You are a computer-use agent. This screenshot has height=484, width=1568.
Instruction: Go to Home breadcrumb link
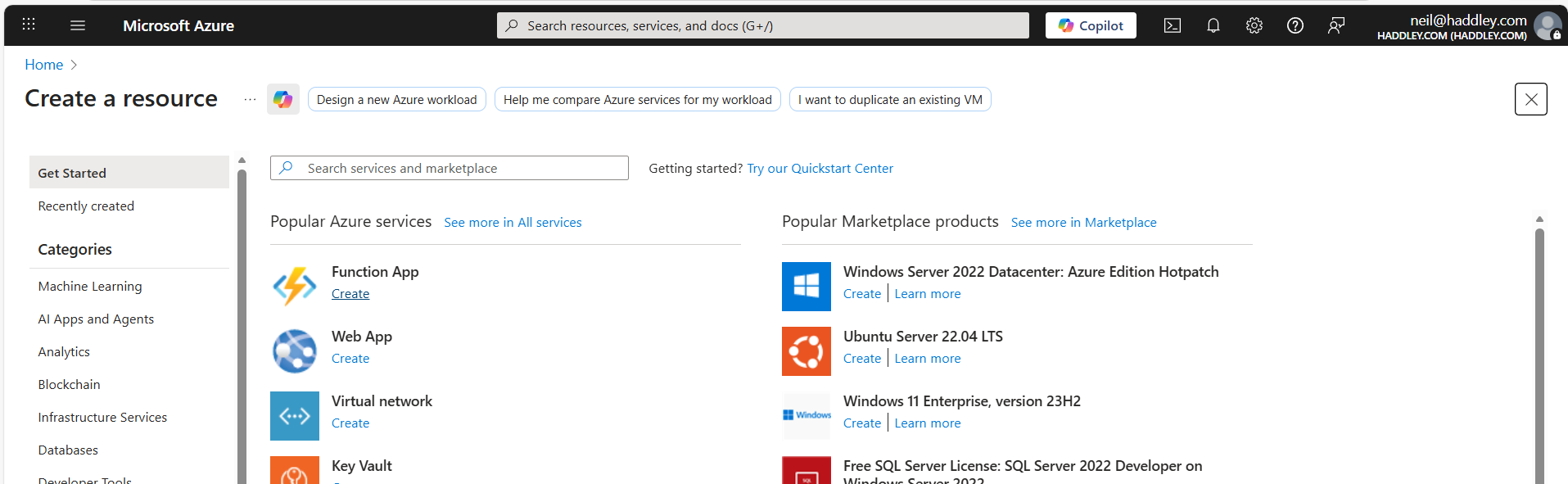coord(43,65)
